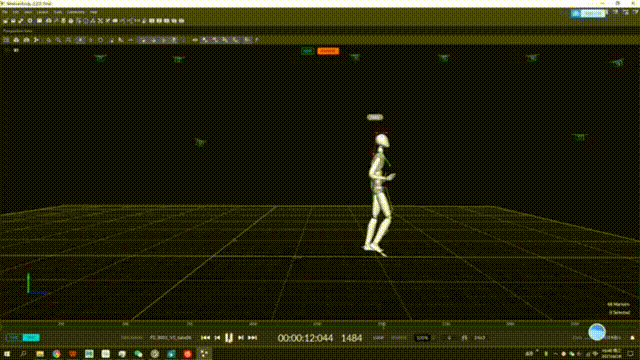This screenshot has width=640, height=360.
Task: Click the blue button at top right
Action: [x=588, y=13]
